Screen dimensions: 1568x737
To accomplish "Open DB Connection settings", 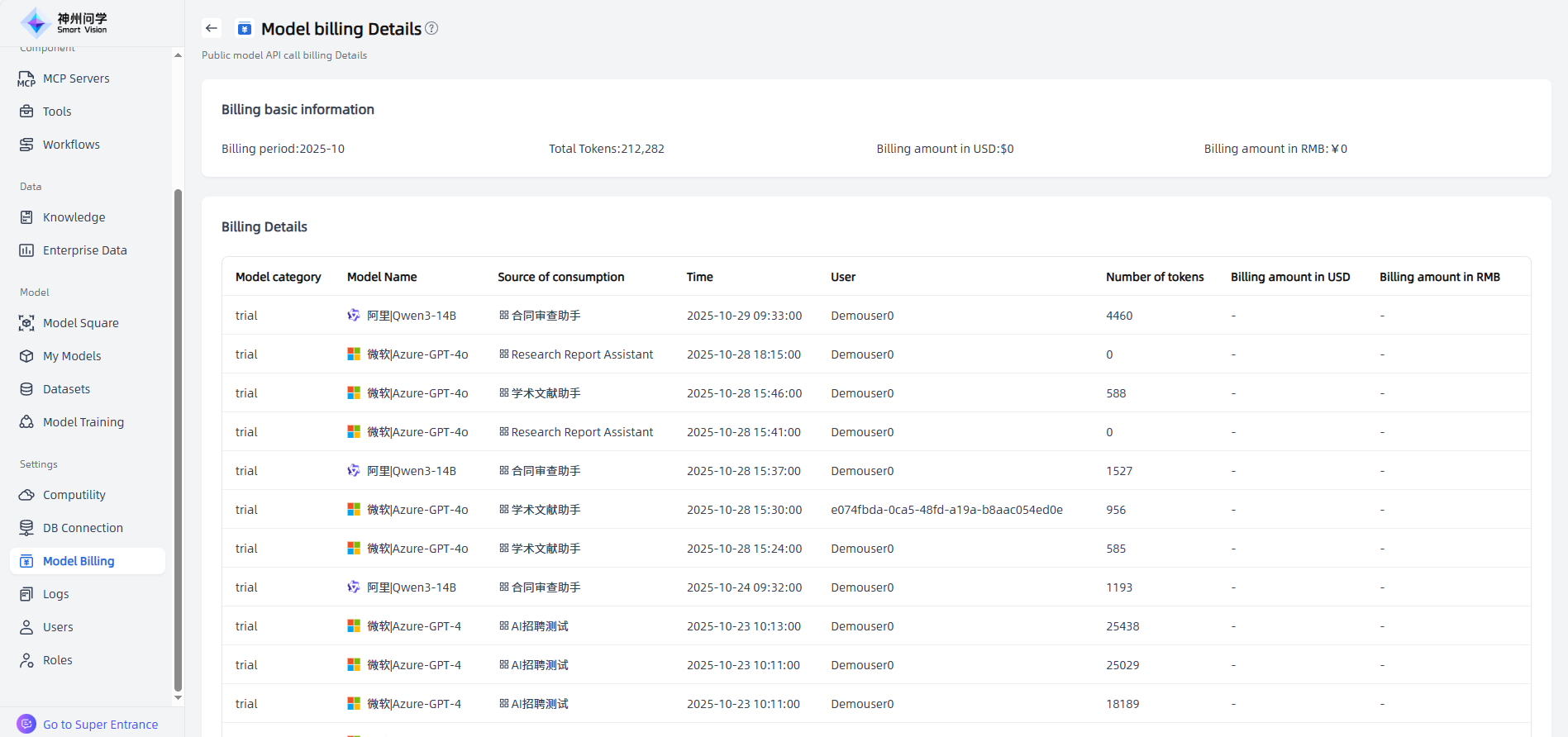I will point(83,528).
